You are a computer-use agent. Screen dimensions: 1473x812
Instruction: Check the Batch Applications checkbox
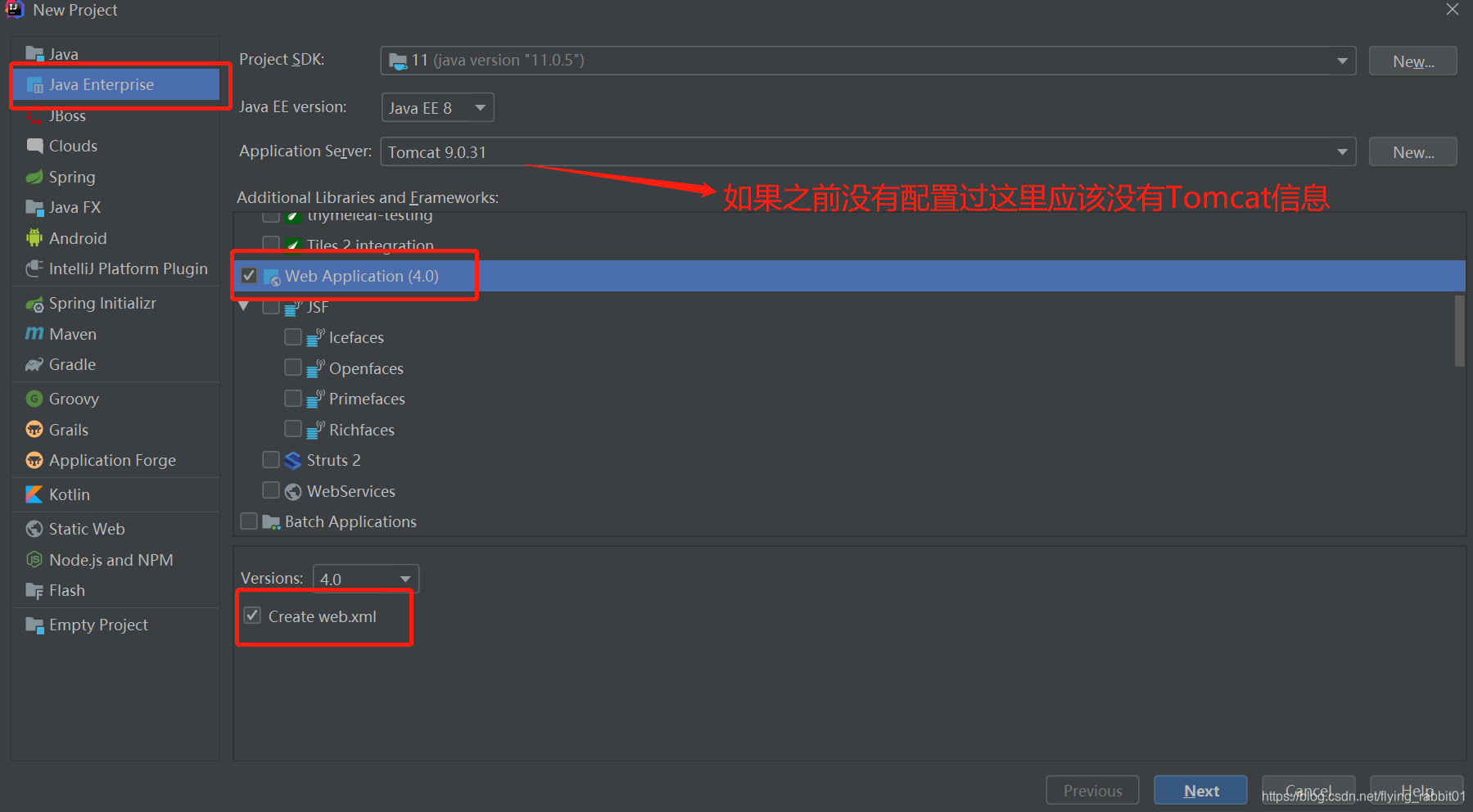(x=250, y=521)
